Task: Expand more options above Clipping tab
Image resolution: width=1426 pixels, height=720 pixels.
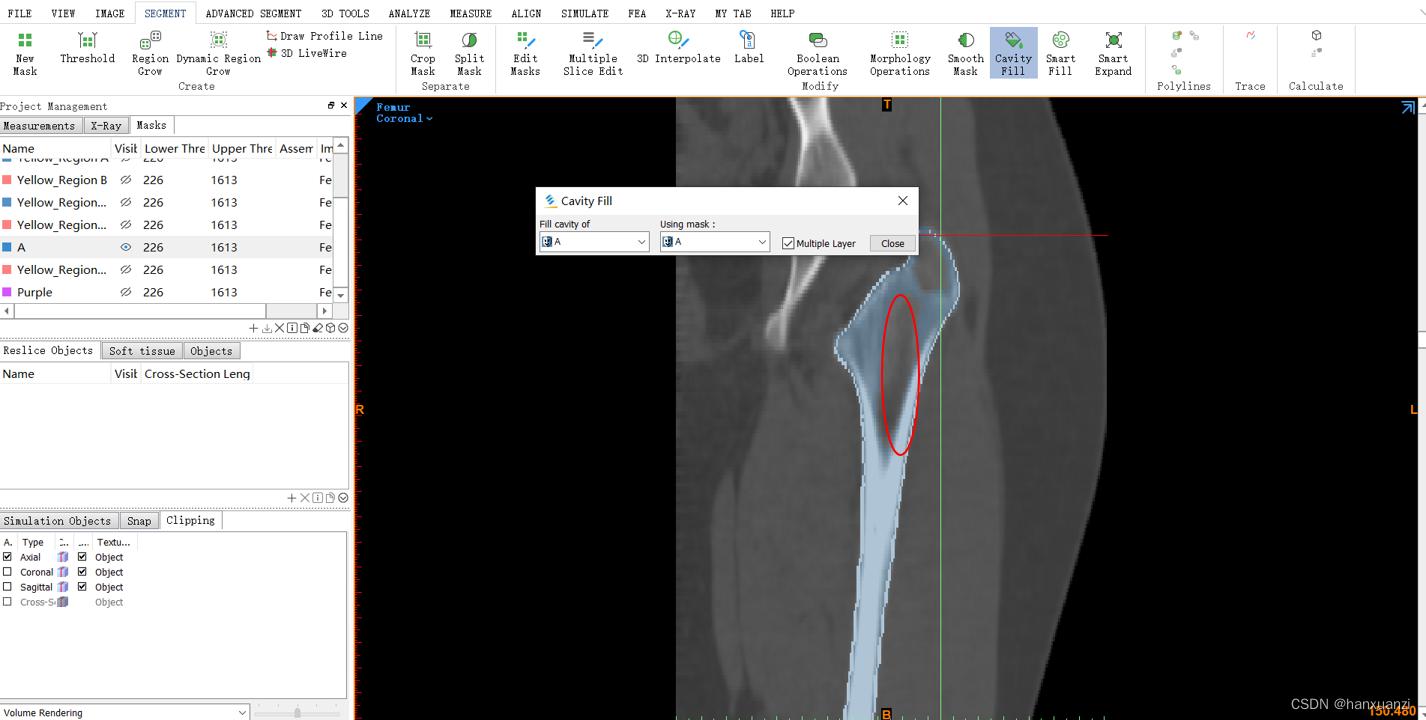Action: [x=343, y=498]
